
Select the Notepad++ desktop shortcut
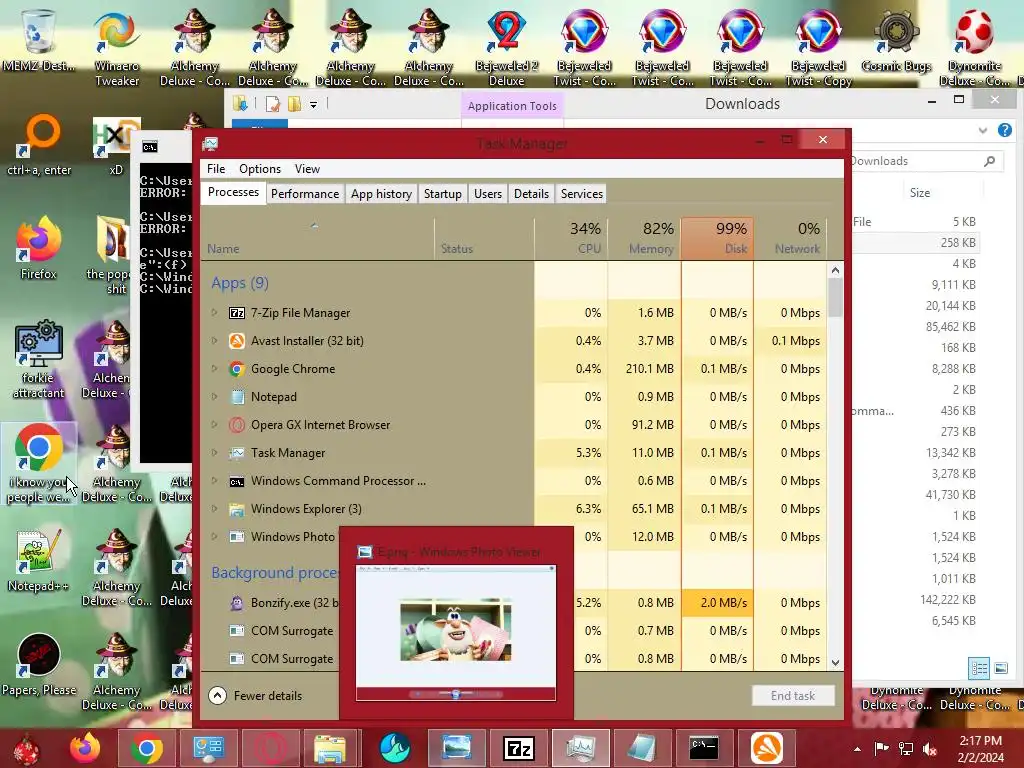39,560
